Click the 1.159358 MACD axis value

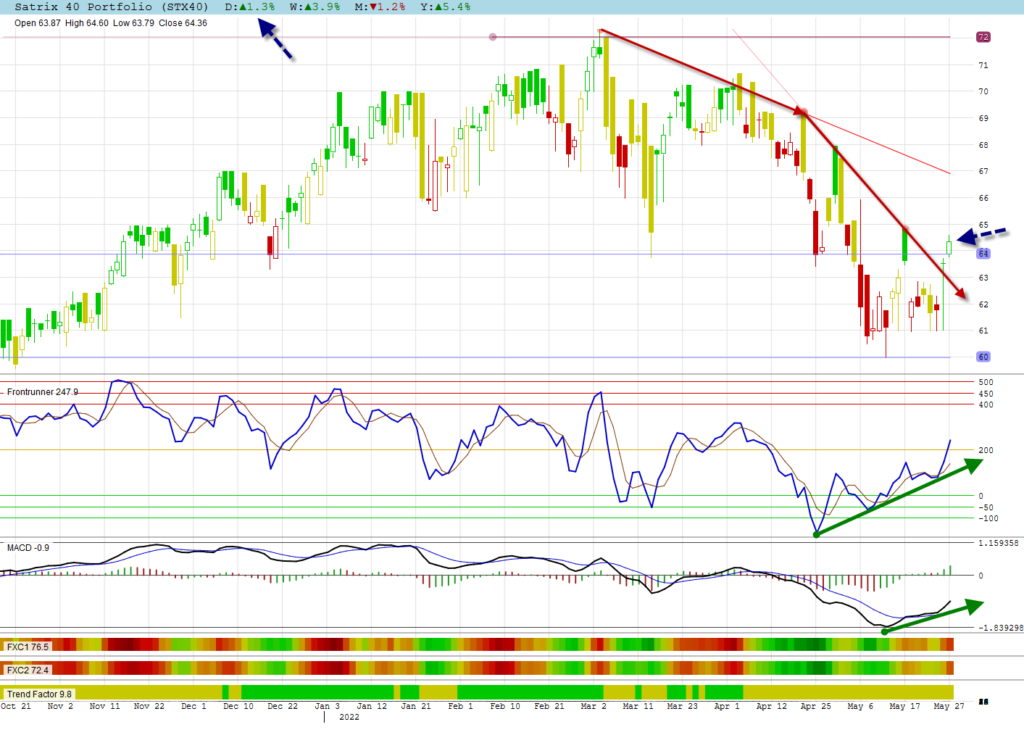tap(999, 543)
